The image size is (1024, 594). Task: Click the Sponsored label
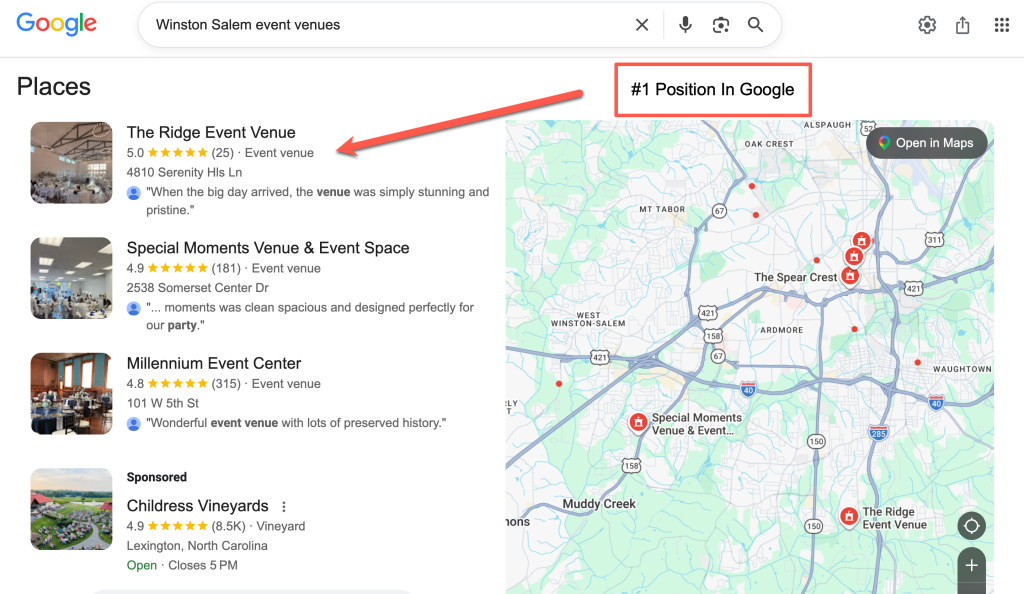click(157, 477)
